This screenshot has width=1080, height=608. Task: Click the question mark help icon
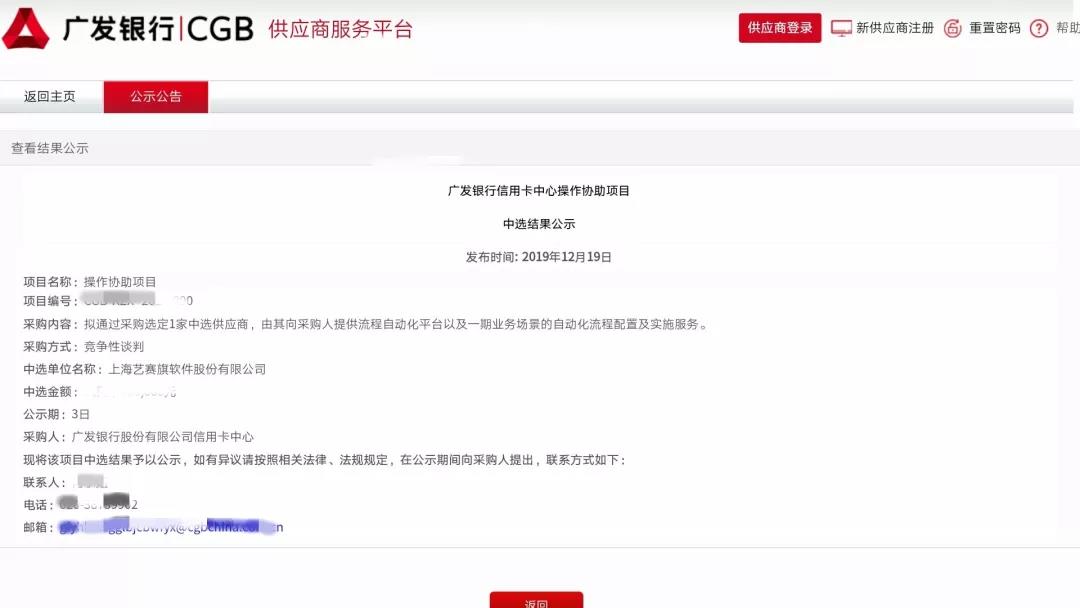tap(1039, 28)
